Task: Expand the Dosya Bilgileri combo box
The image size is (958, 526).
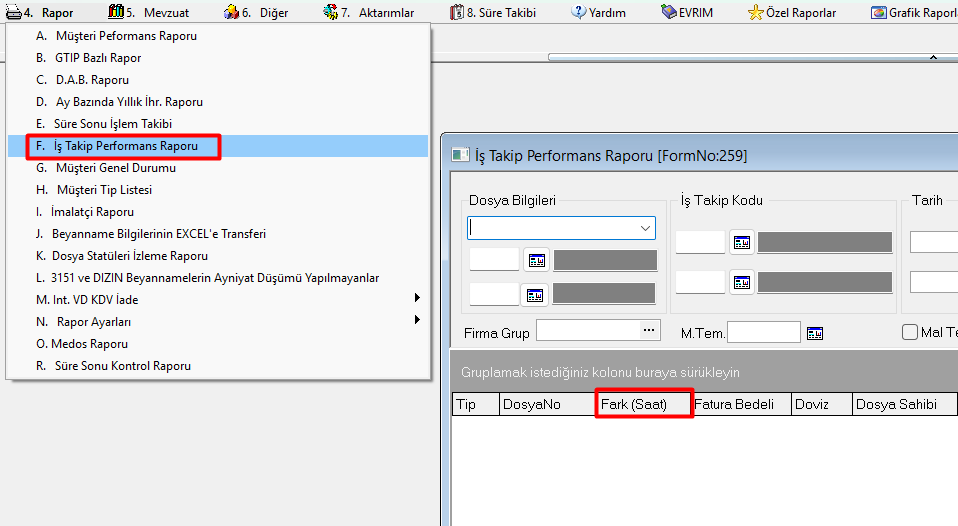Action: tap(645, 229)
